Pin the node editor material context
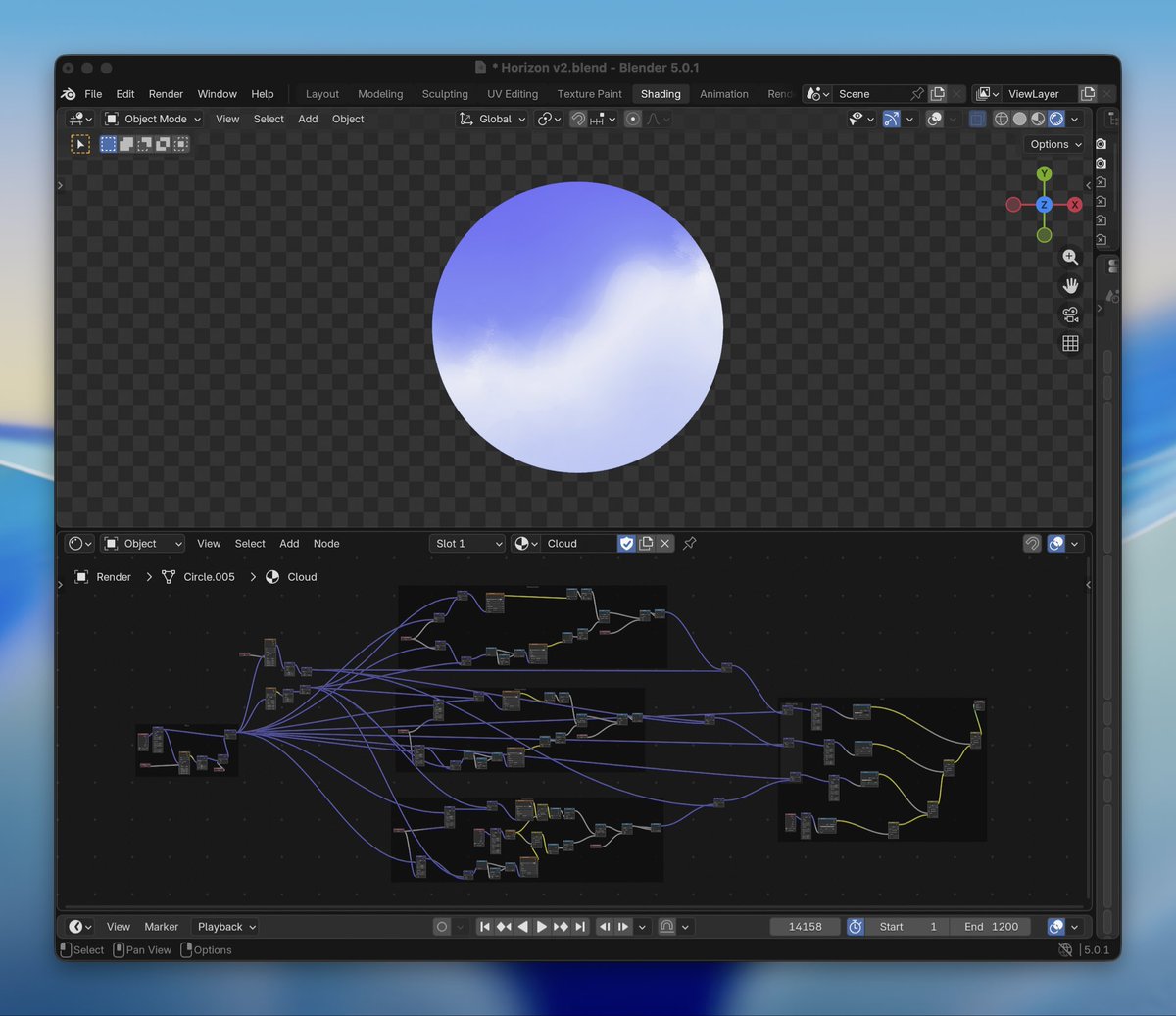 690,544
